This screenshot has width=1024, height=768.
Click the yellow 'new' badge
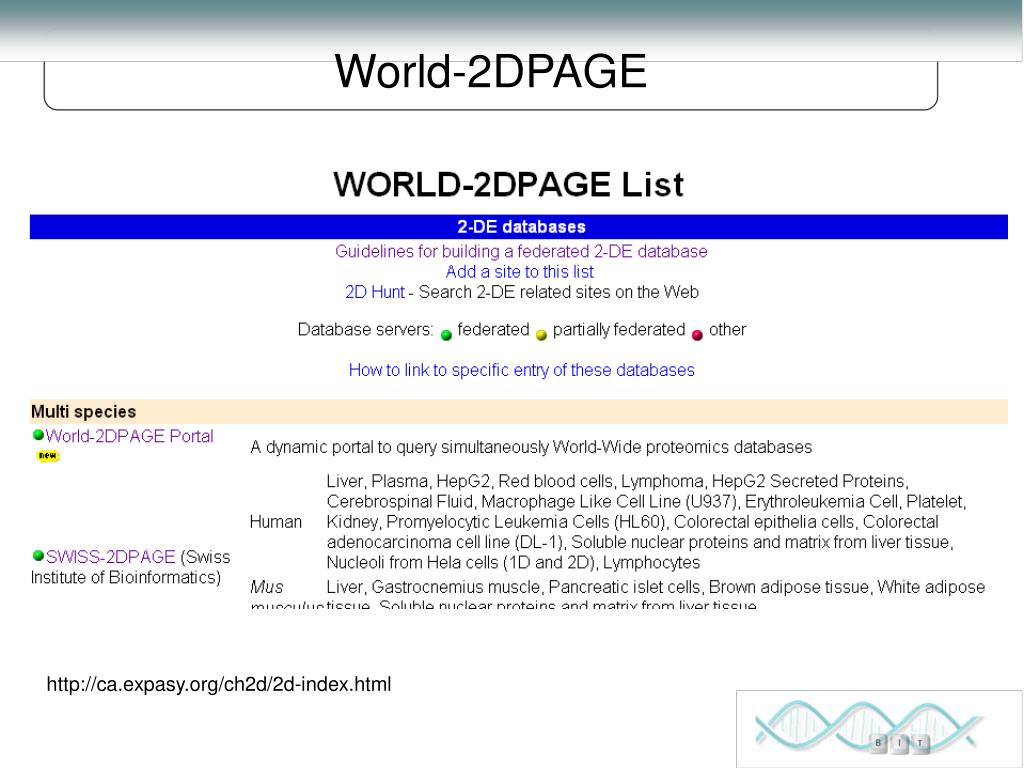coord(48,456)
